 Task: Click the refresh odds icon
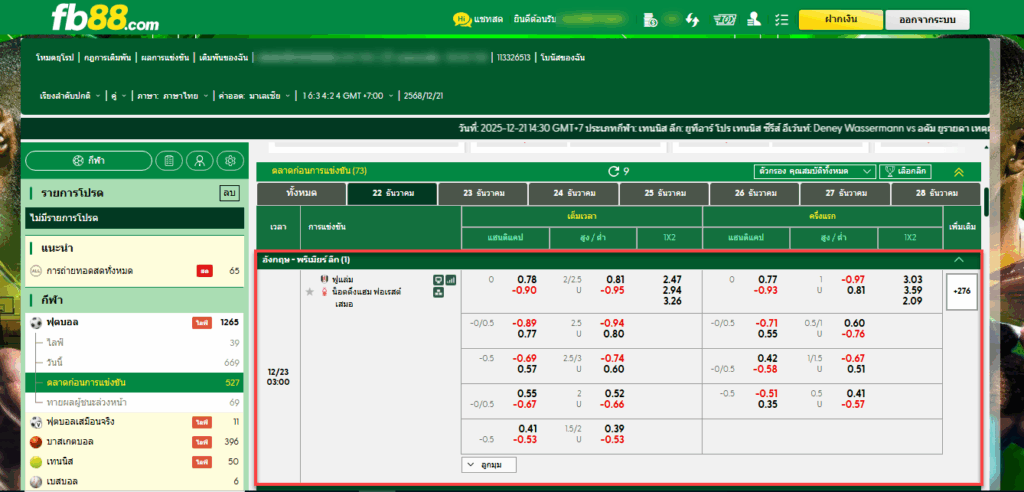pyautogui.click(x=613, y=171)
